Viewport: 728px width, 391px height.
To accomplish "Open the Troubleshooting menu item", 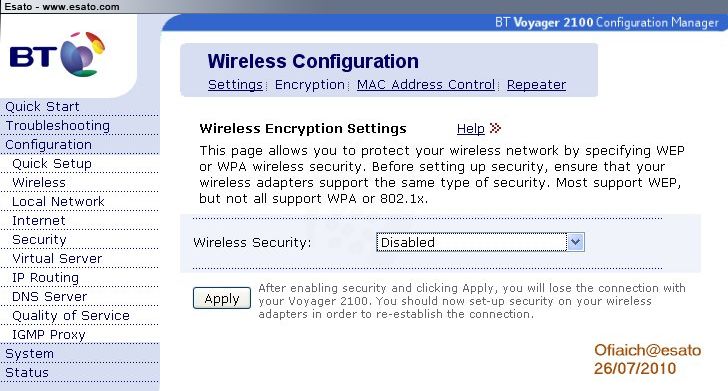I will (x=58, y=125).
